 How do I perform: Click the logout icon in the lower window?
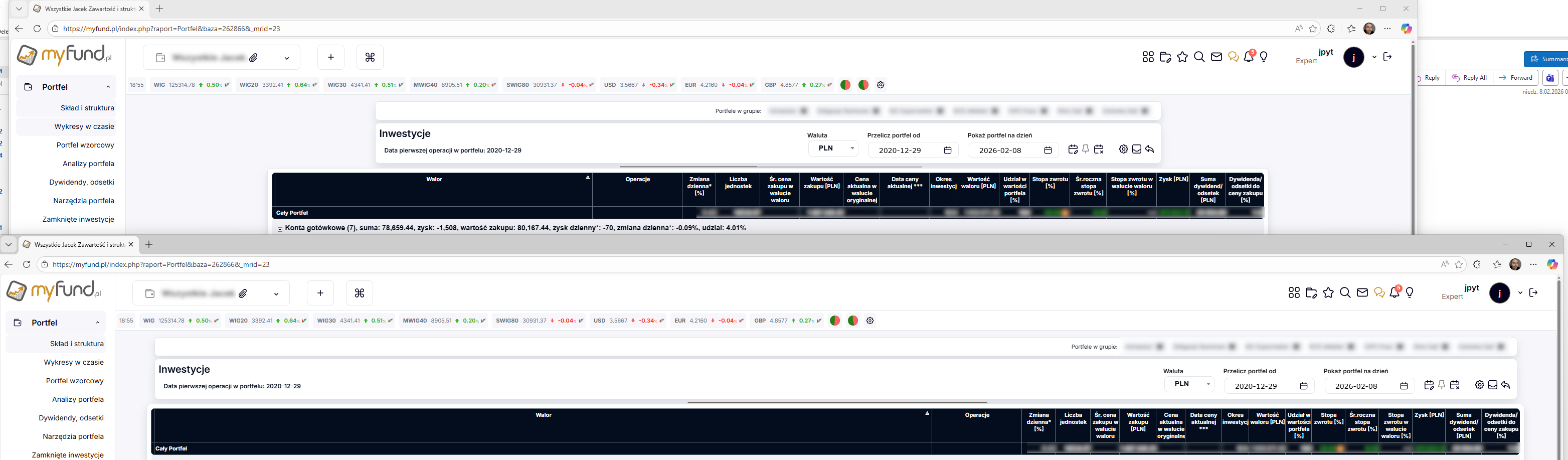pos(1533,293)
